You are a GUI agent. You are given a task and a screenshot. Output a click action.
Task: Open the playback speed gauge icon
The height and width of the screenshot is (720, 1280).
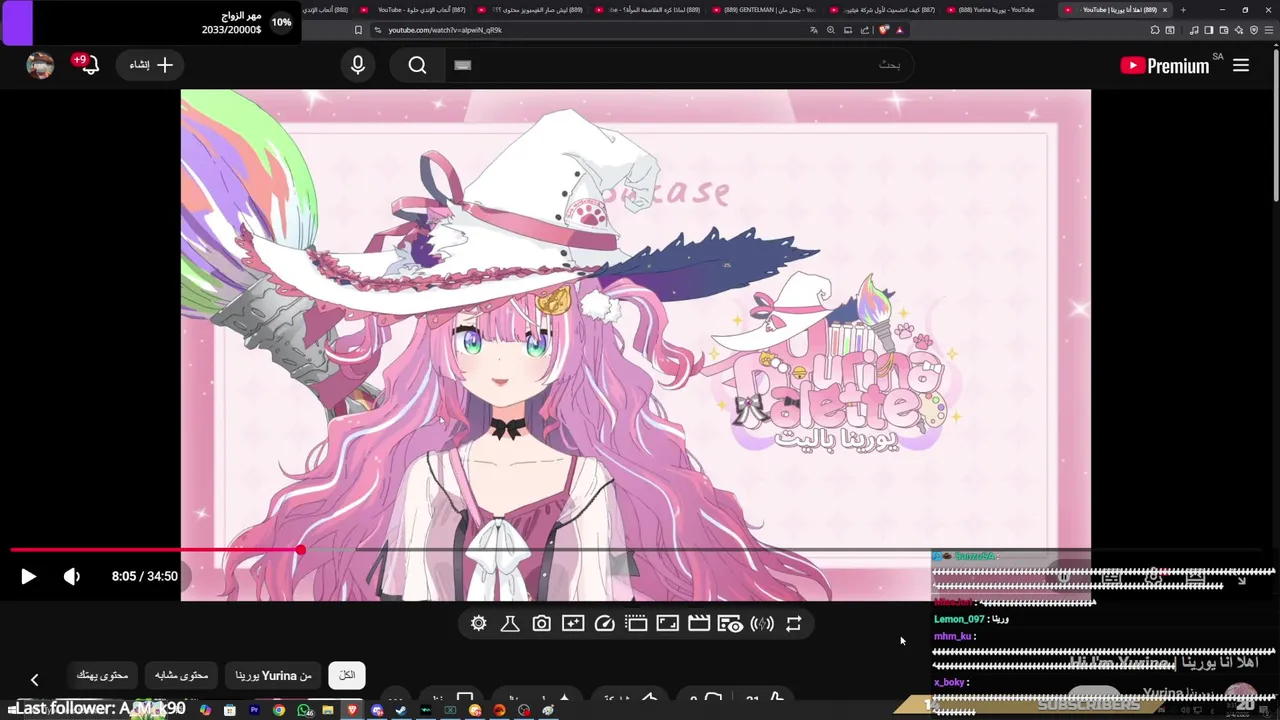[x=604, y=624]
